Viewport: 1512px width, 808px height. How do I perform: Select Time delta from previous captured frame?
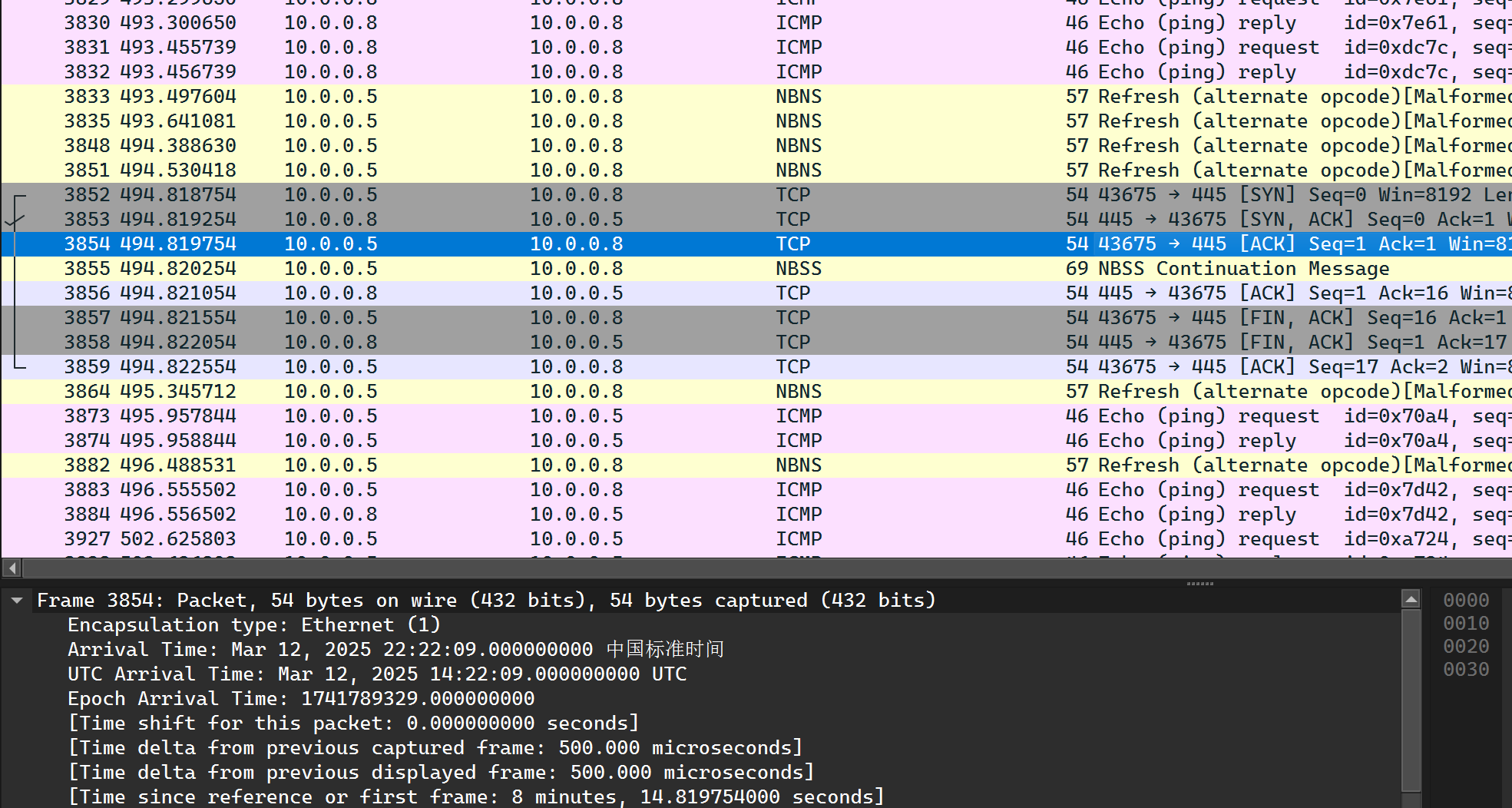435,748
